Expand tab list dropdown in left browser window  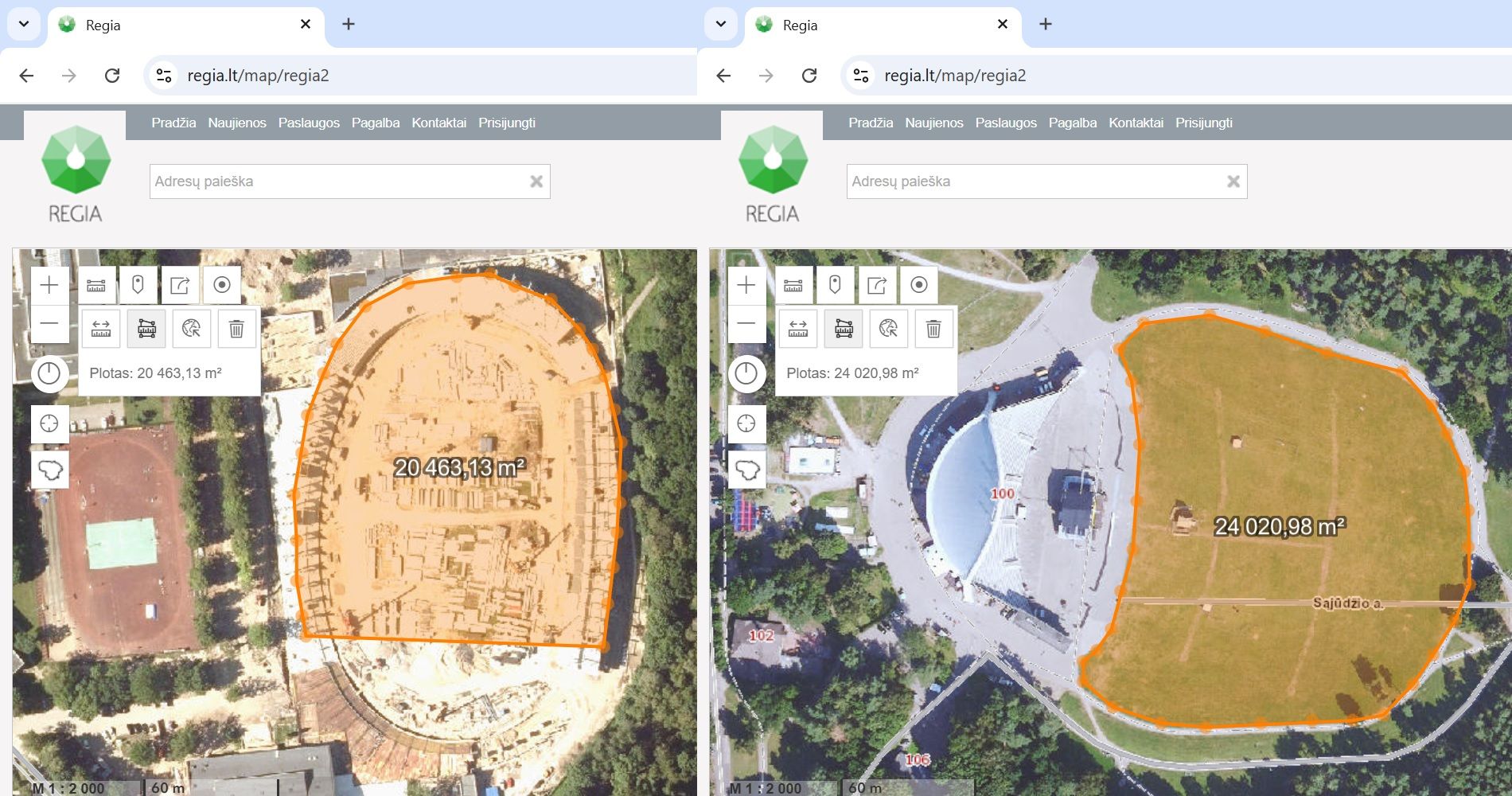(x=24, y=24)
